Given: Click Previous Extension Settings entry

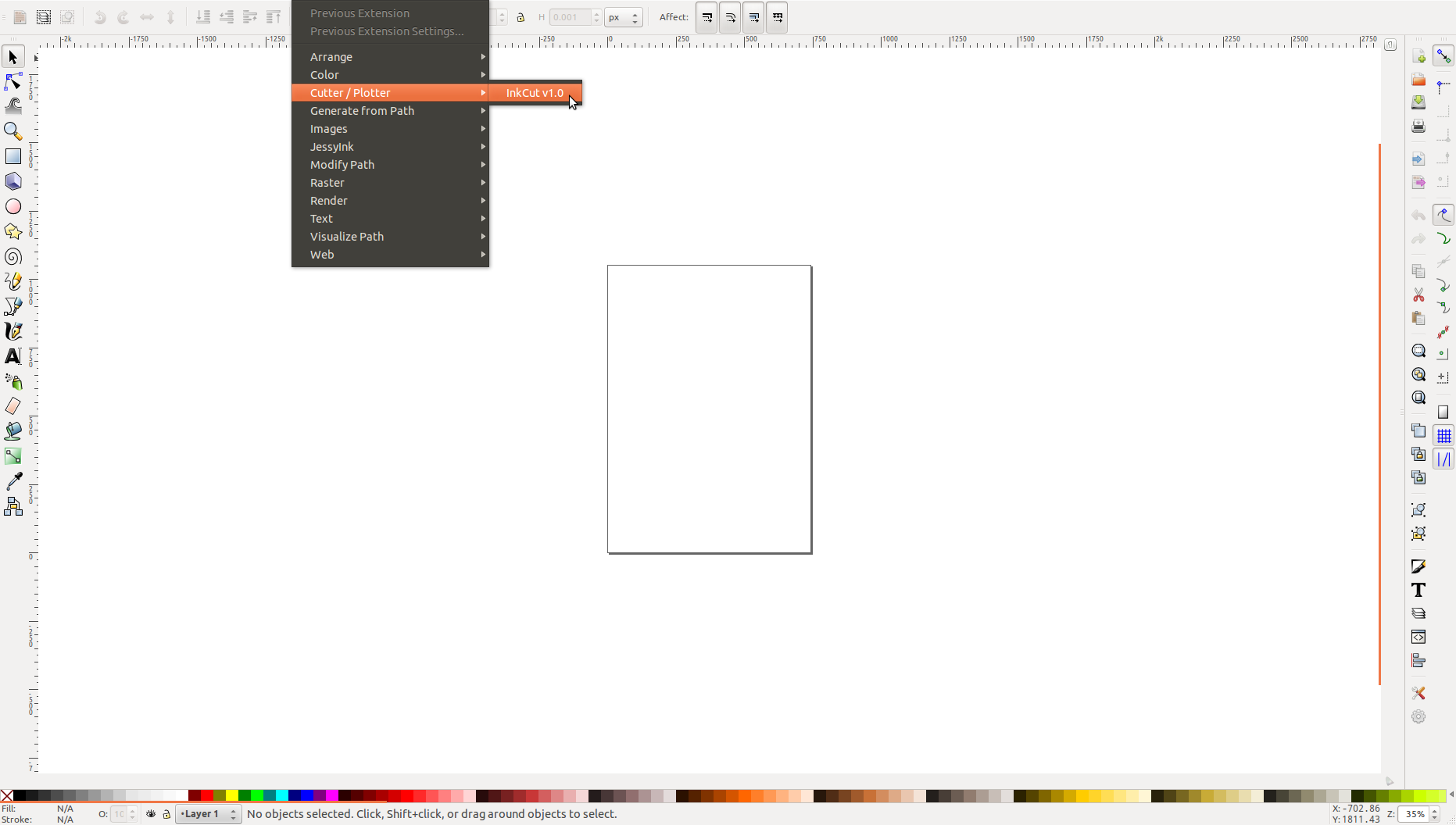Looking at the screenshot, I should pos(390,31).
